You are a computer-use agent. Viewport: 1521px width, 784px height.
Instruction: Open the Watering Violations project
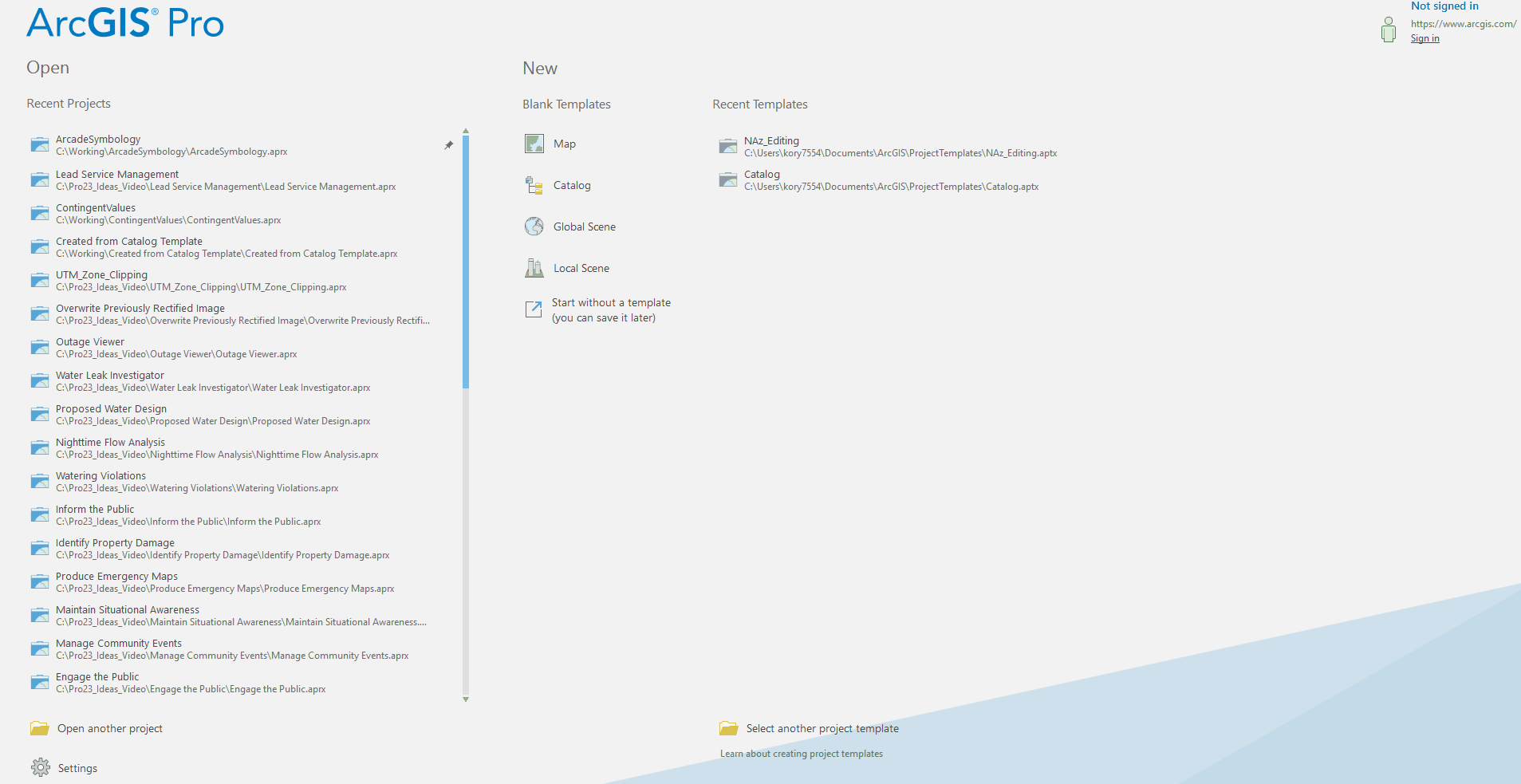pos(100,475)
